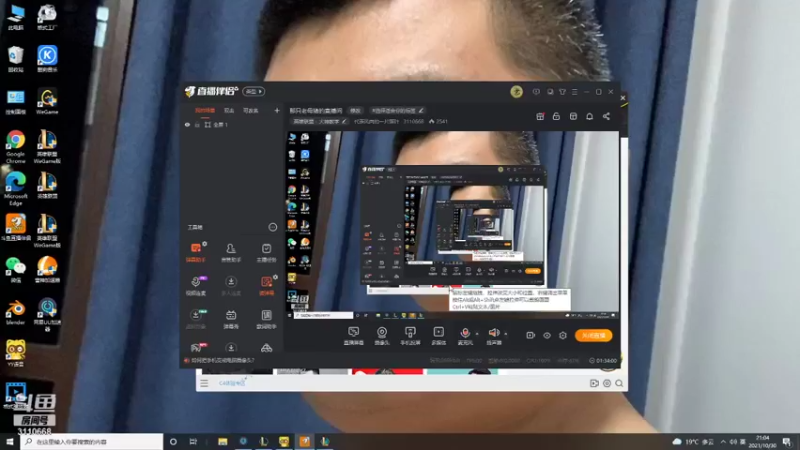Open the 弹幕助手 tool in toolbox
Viewport: 800px width, 450px height.
click(195, 252)
